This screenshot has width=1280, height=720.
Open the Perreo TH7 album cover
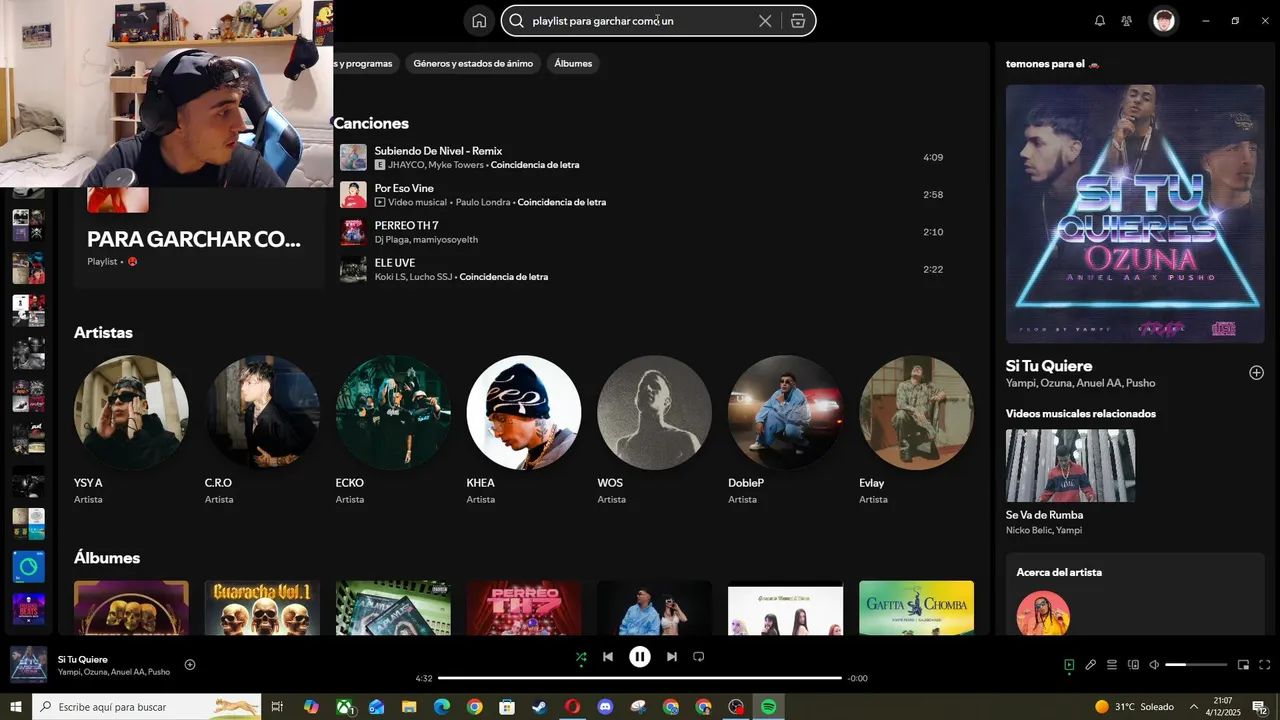tap(524, 608)
